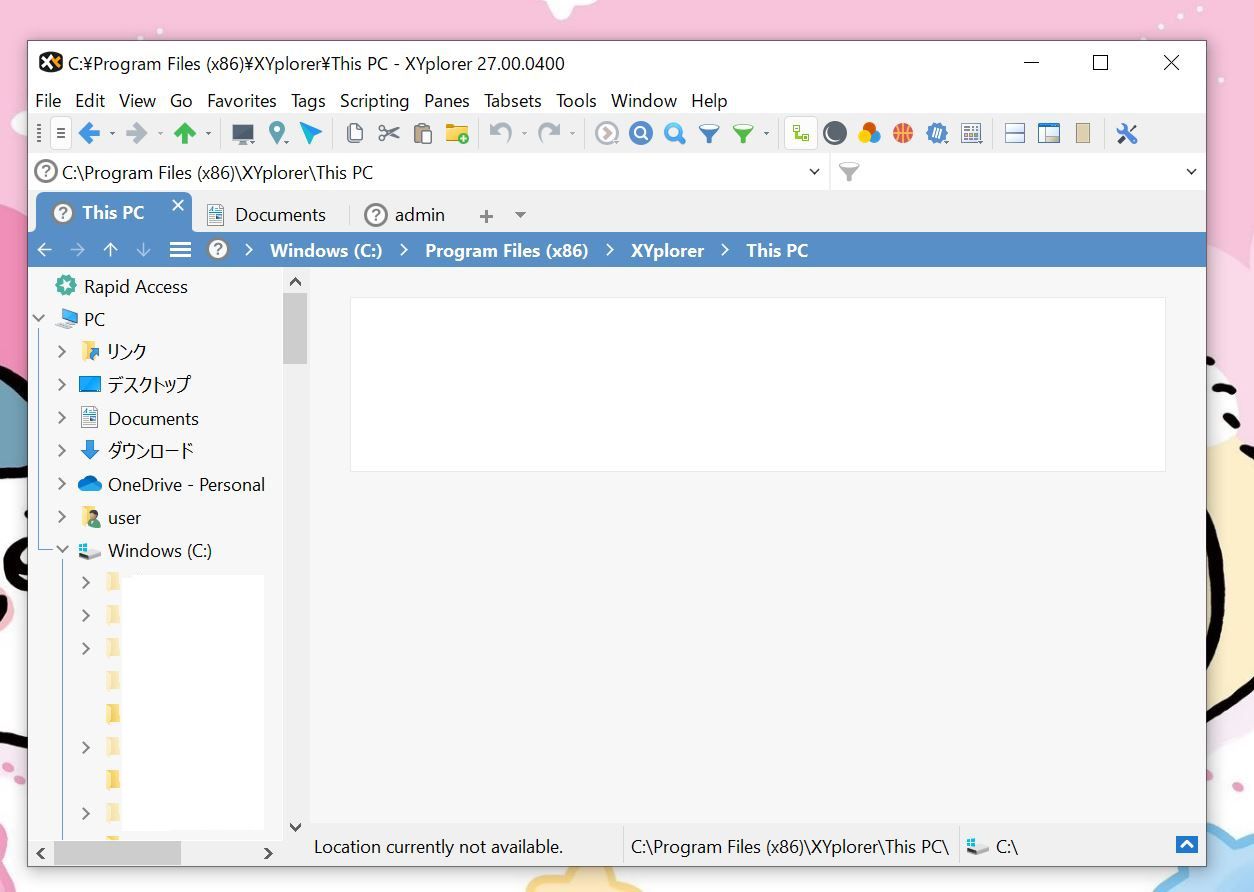This screenshot has width=1254, height=892.
Task: Expand the デスクトップ tree node
Action: coord(62,384)
